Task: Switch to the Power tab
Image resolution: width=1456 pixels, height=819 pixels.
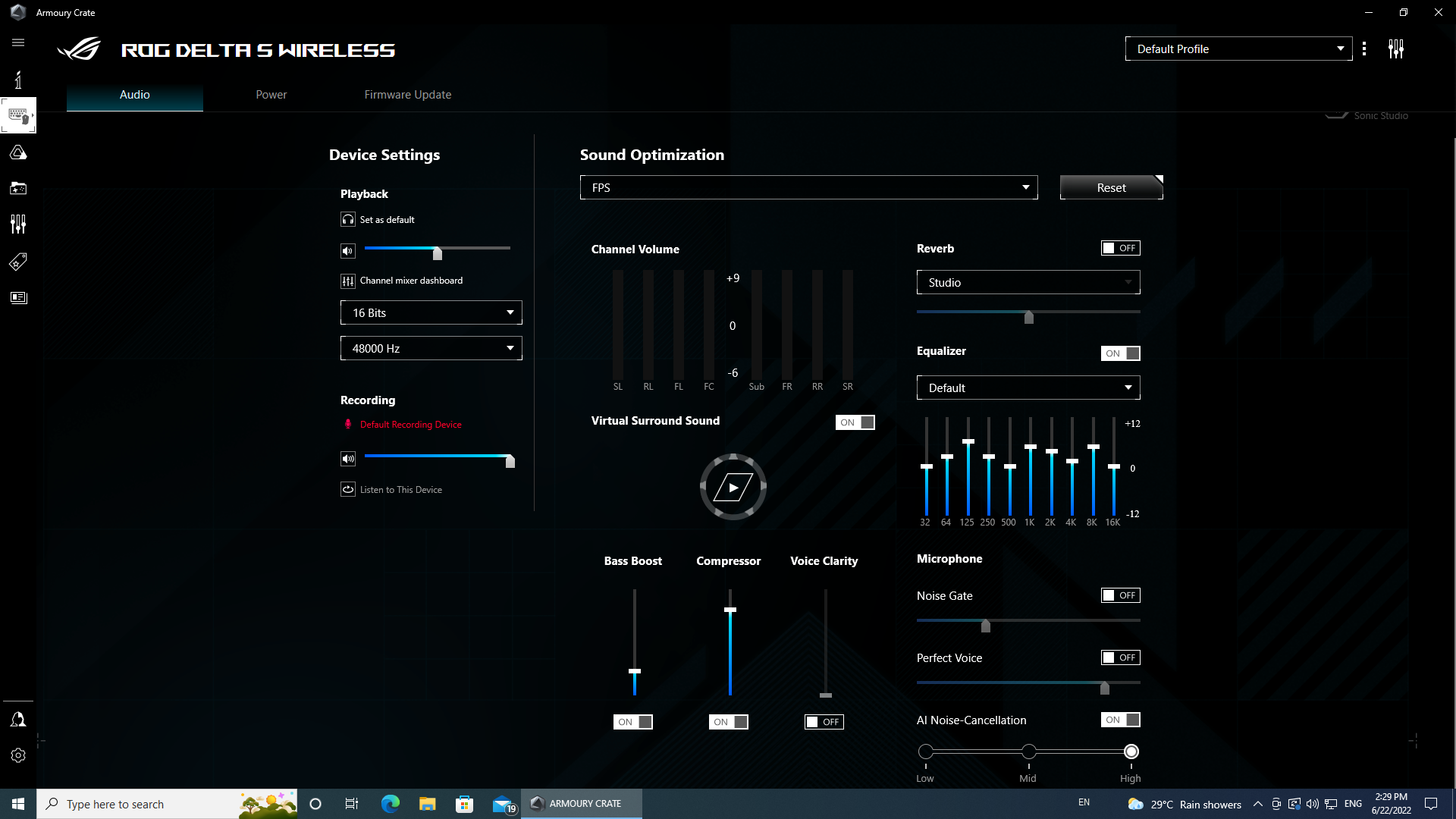Action: [271, 95]
